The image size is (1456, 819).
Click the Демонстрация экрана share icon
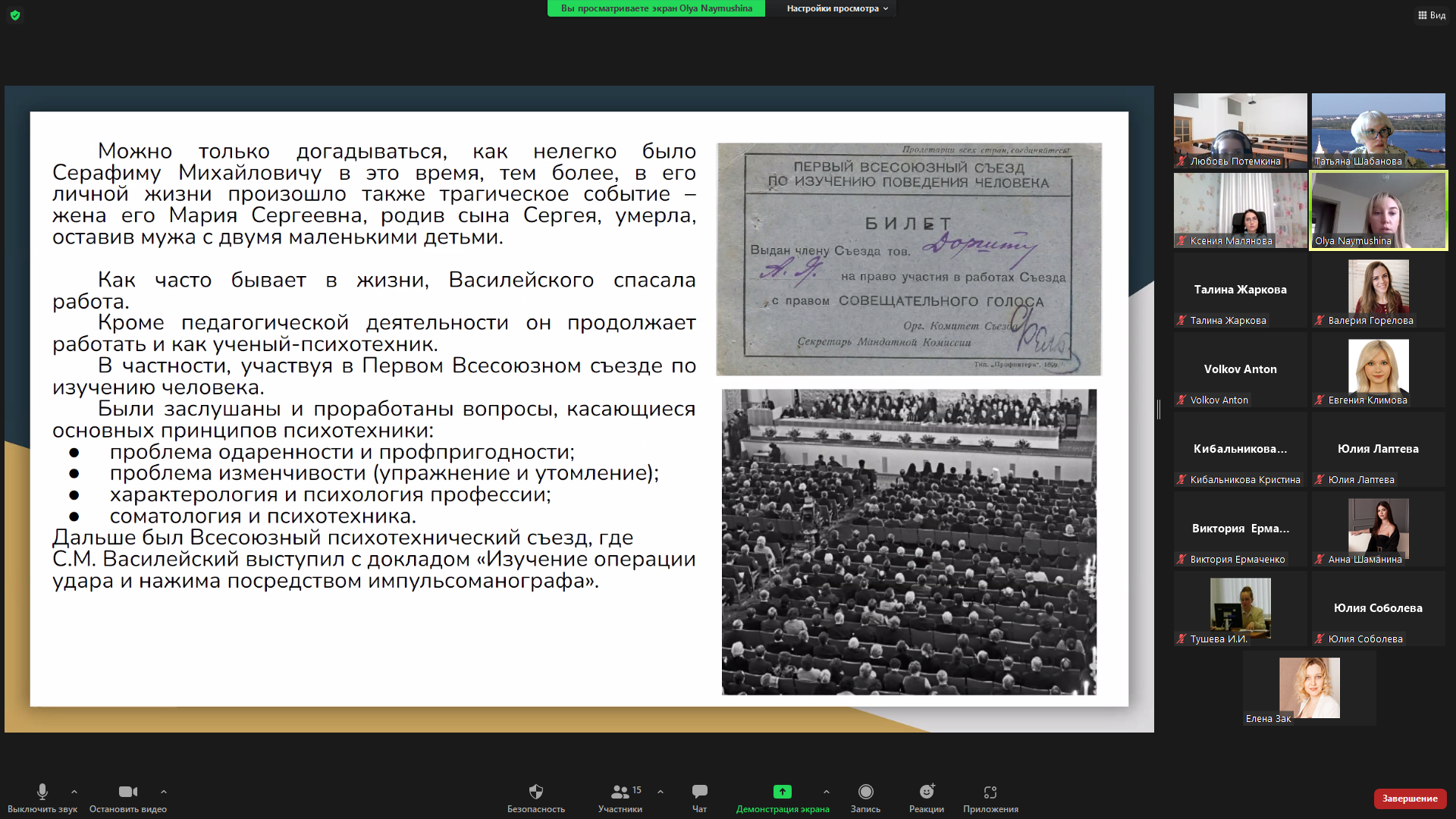tap(782, 792)
